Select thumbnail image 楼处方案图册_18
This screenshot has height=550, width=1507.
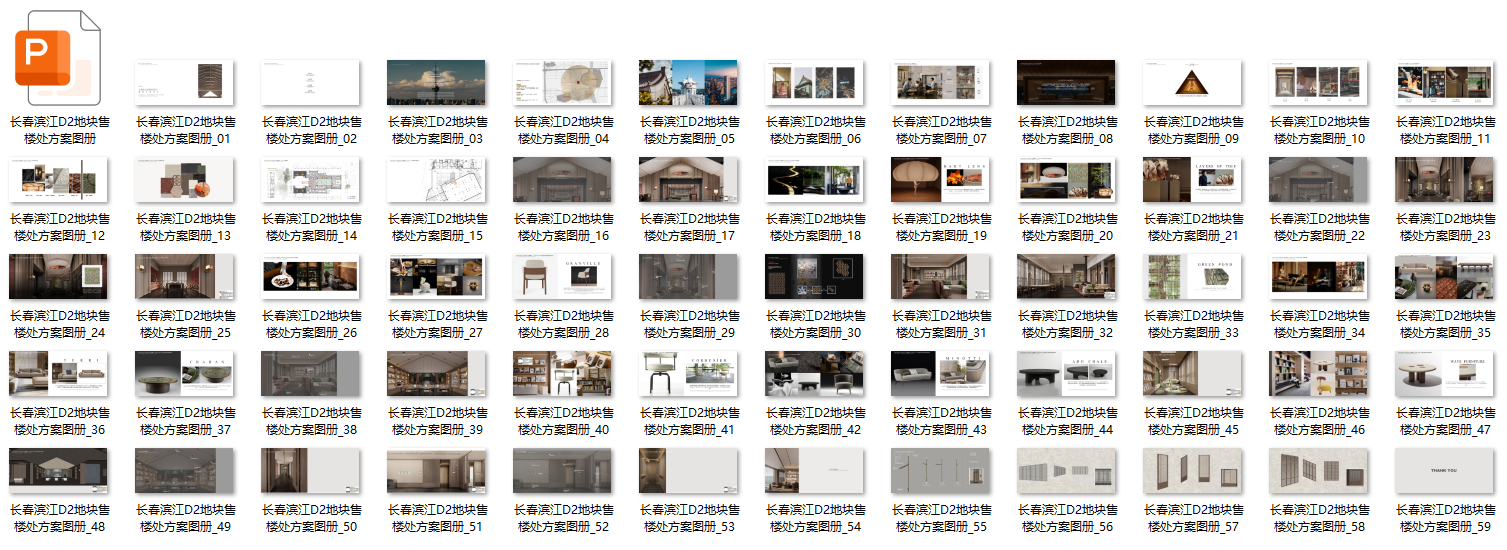814,179
